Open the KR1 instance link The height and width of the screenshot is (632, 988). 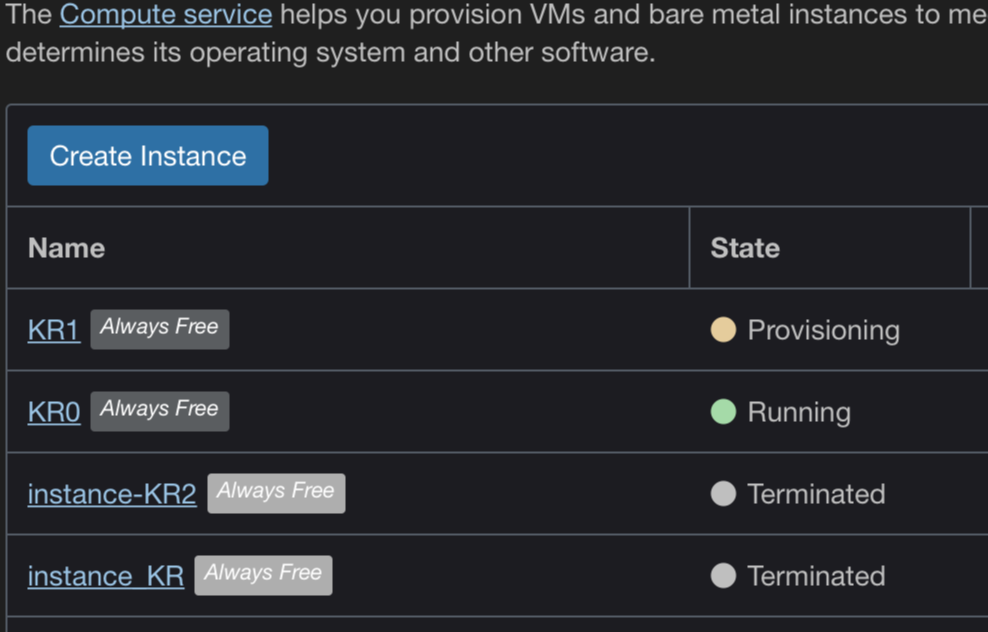(54, 330)
